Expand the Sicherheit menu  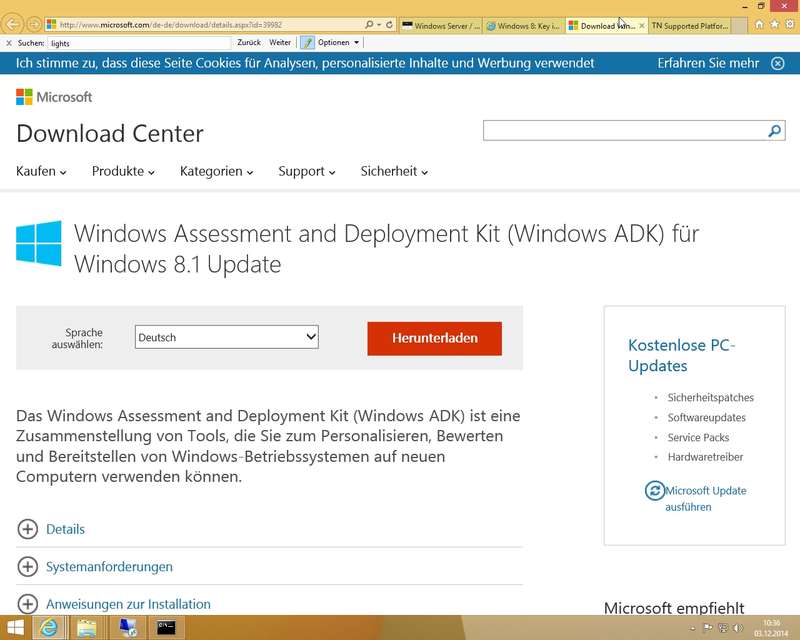pos(394,171)
